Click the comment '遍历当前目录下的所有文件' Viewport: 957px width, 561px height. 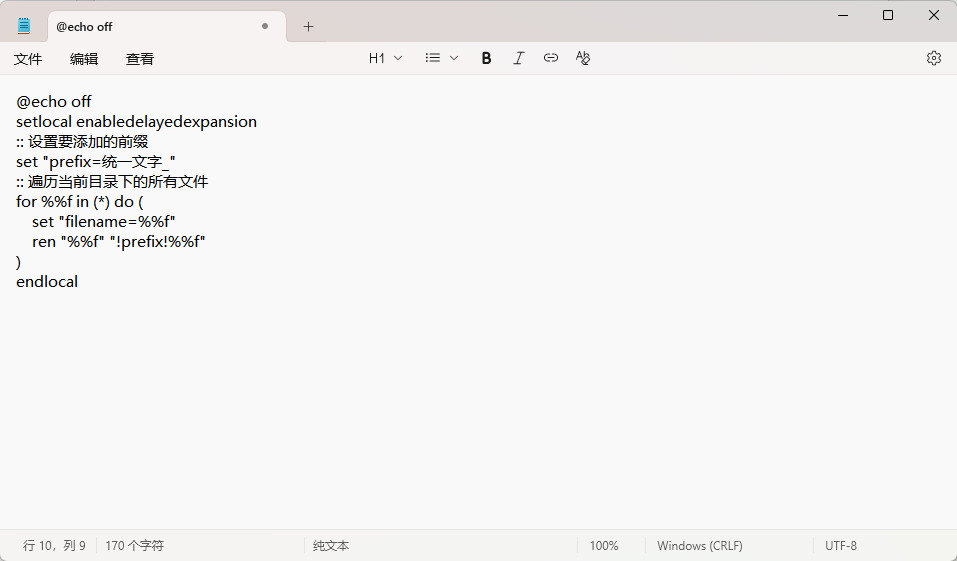(x=112, y=181)
